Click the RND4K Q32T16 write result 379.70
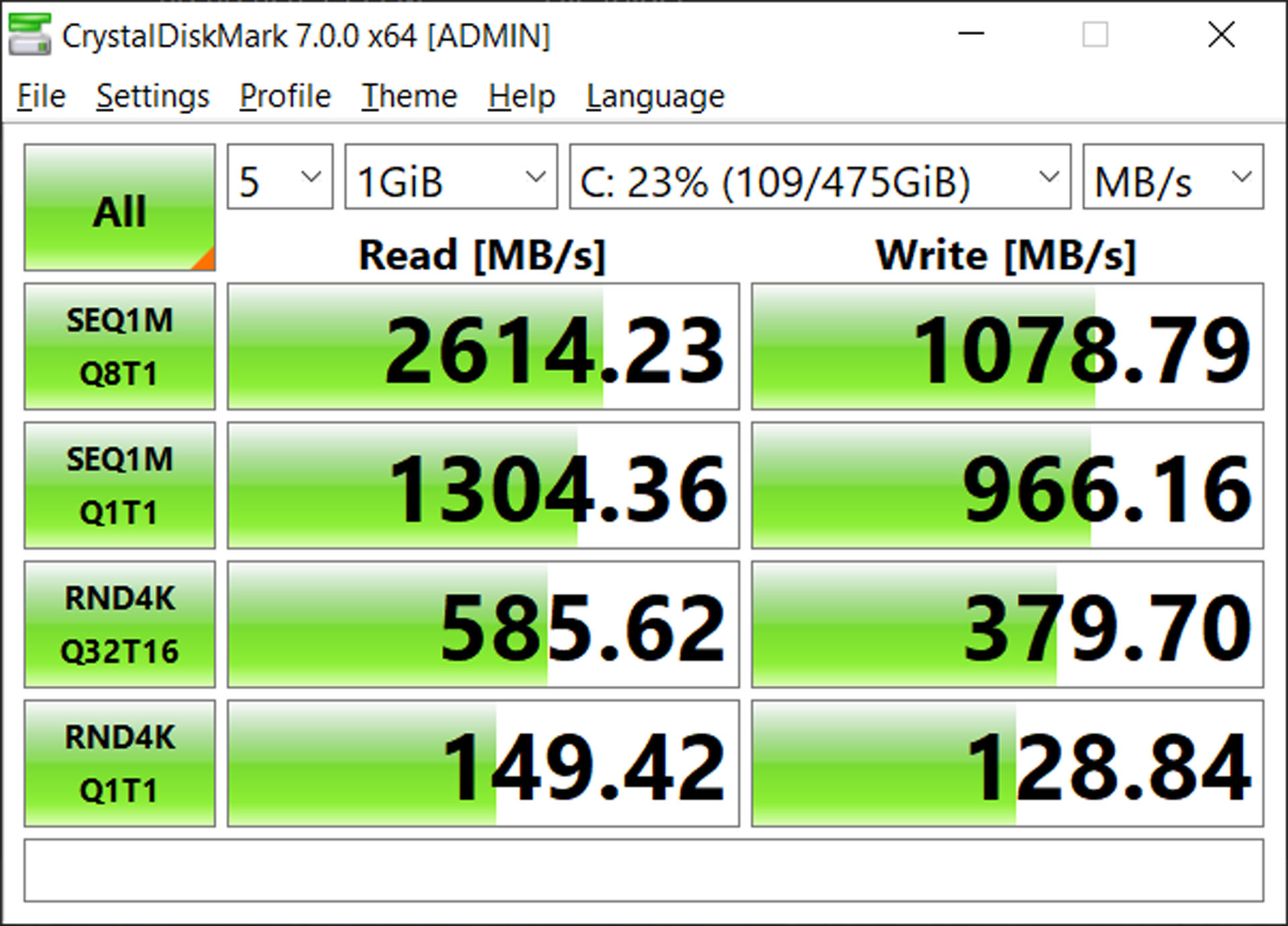Screen dimensions: 1288x926 tap(1007, 624)
